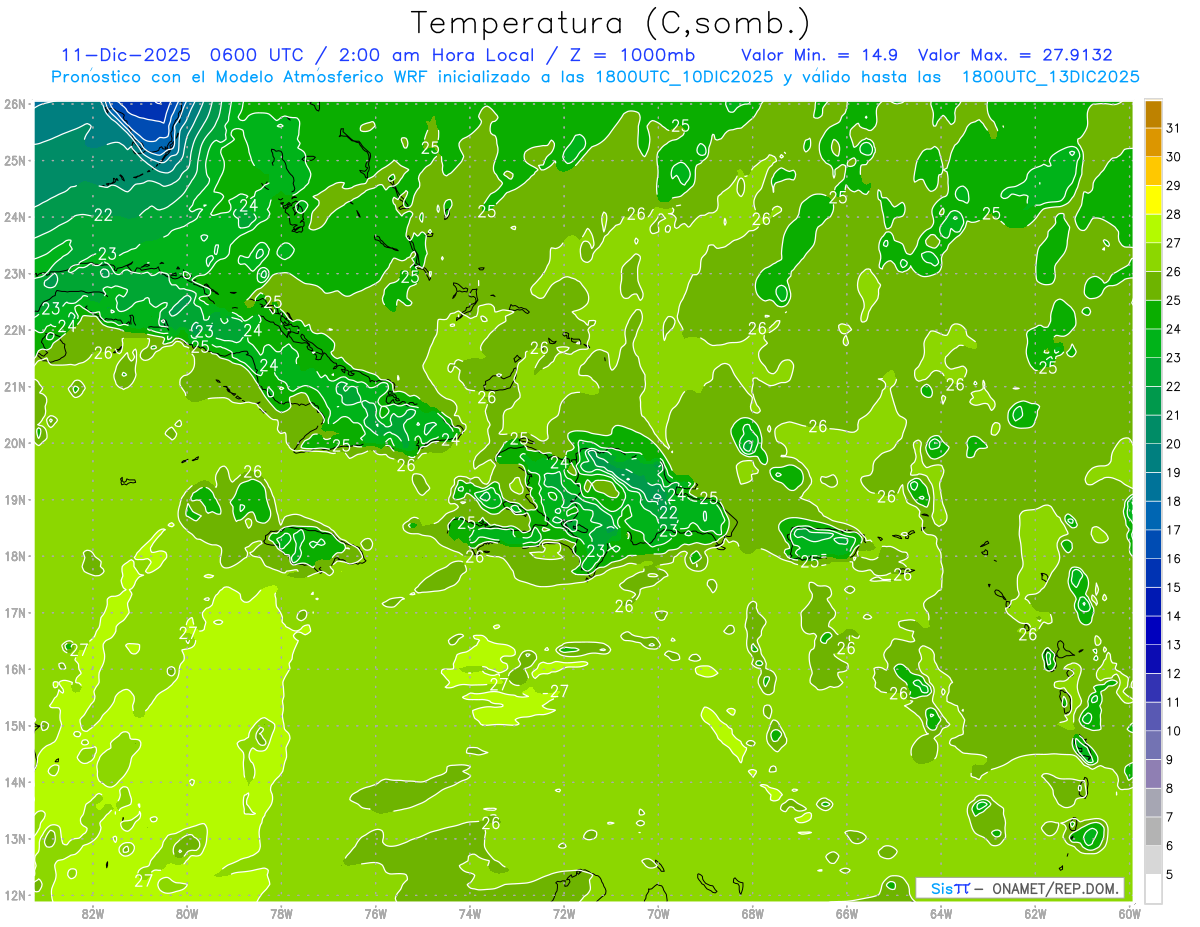Image resolution: width=1200 pixels, height=927 pixels.
Task: Click the '26N' latitude axis label
Action: click(15, 104)
